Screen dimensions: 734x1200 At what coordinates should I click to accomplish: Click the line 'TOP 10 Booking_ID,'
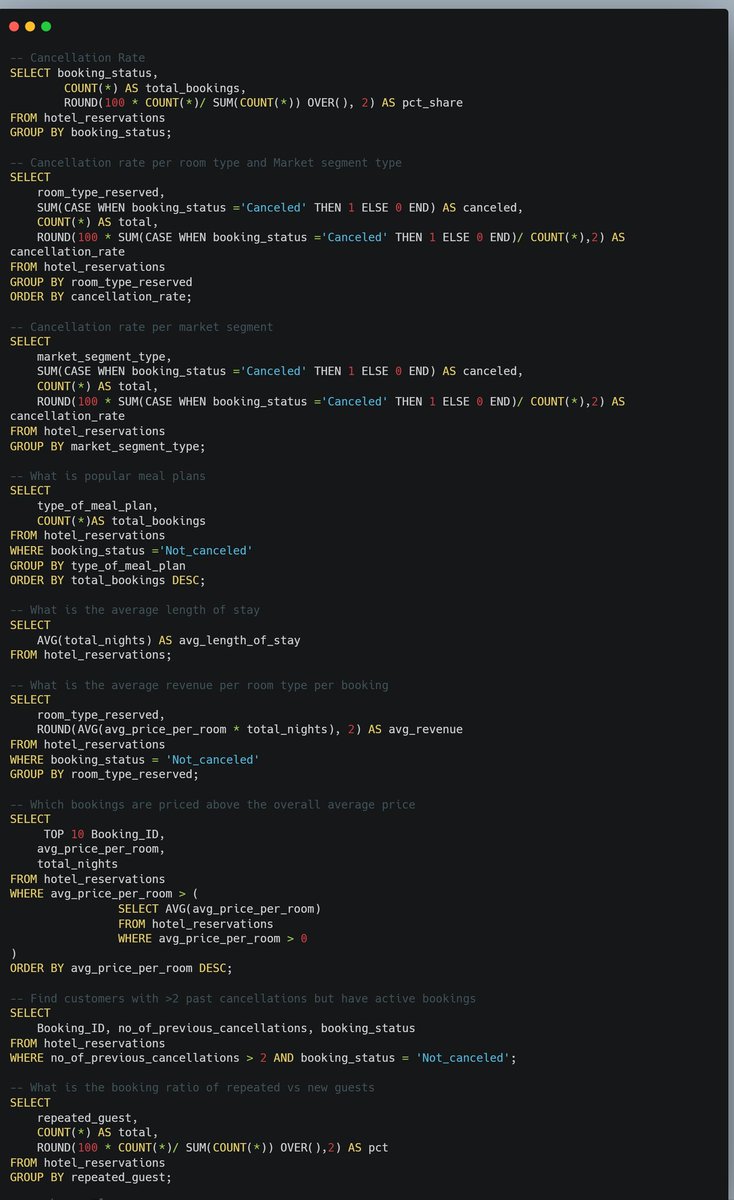pos(105,834)
